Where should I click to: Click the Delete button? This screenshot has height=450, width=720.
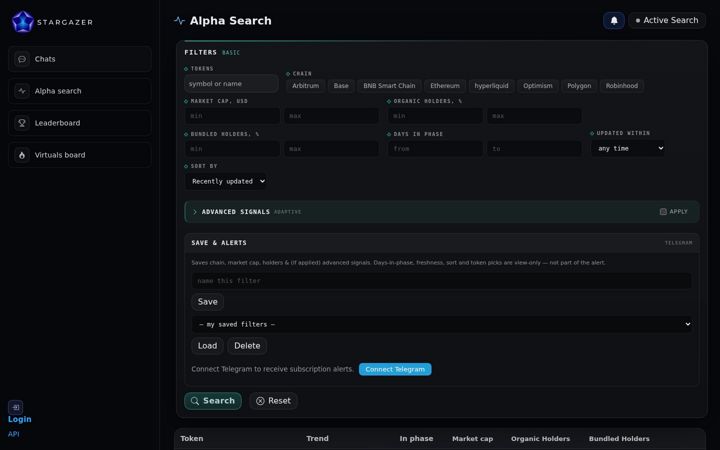tap(247, 346)
